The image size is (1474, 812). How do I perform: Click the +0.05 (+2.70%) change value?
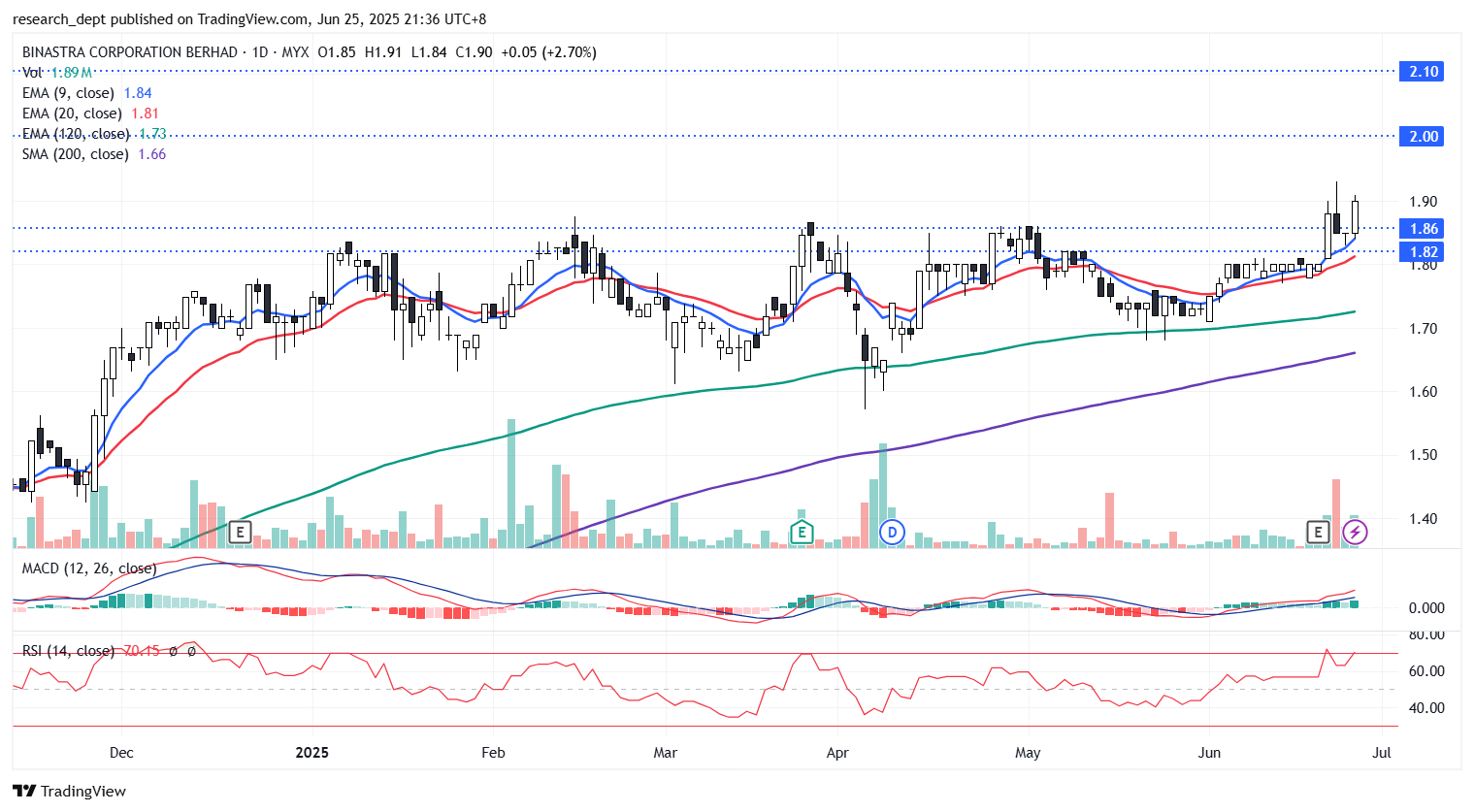coord(548,52)
